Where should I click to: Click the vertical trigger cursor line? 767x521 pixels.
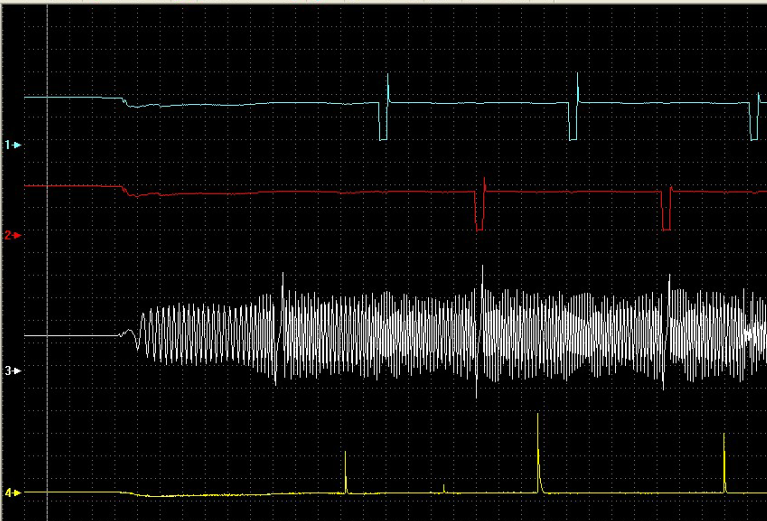[48, 260]
